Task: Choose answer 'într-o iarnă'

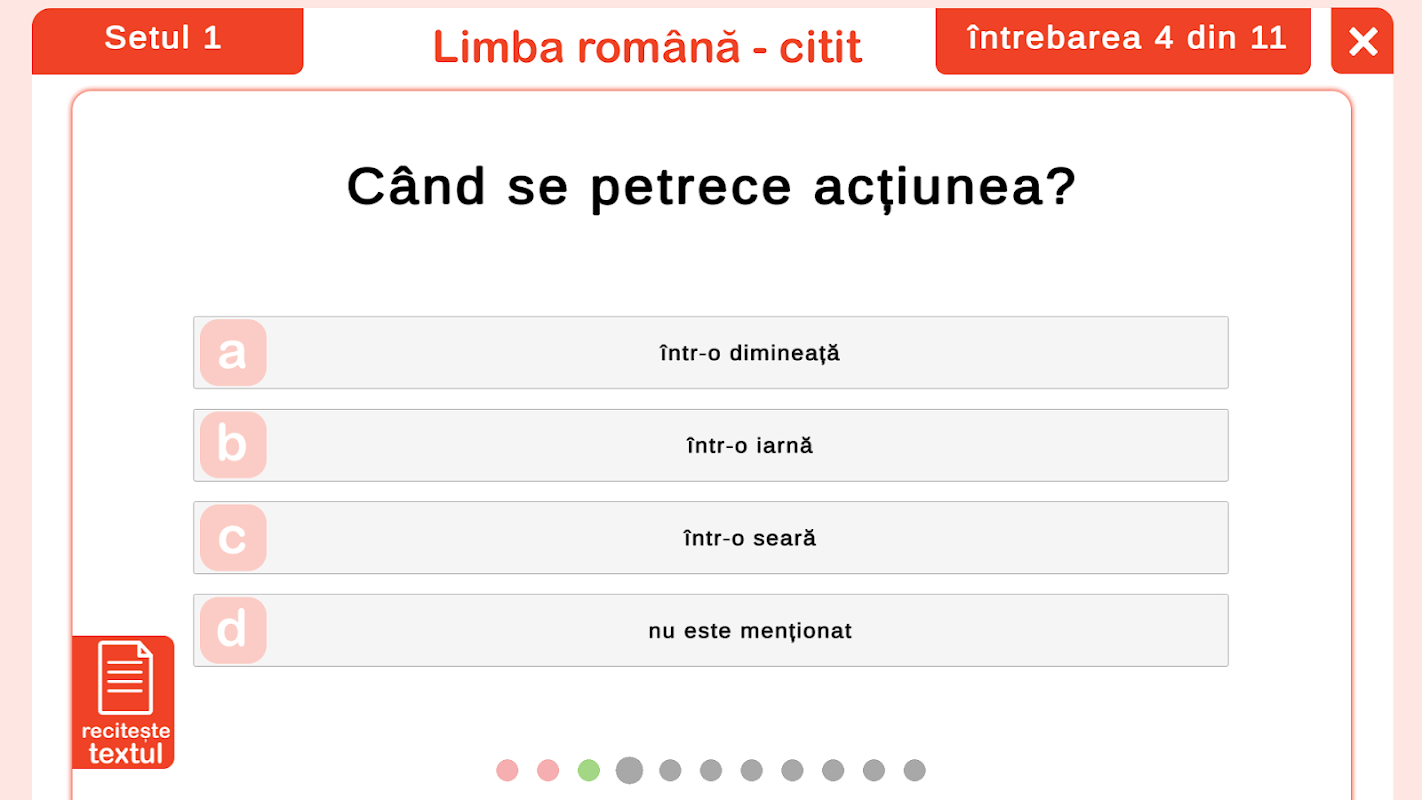Action: coord(749,445)
